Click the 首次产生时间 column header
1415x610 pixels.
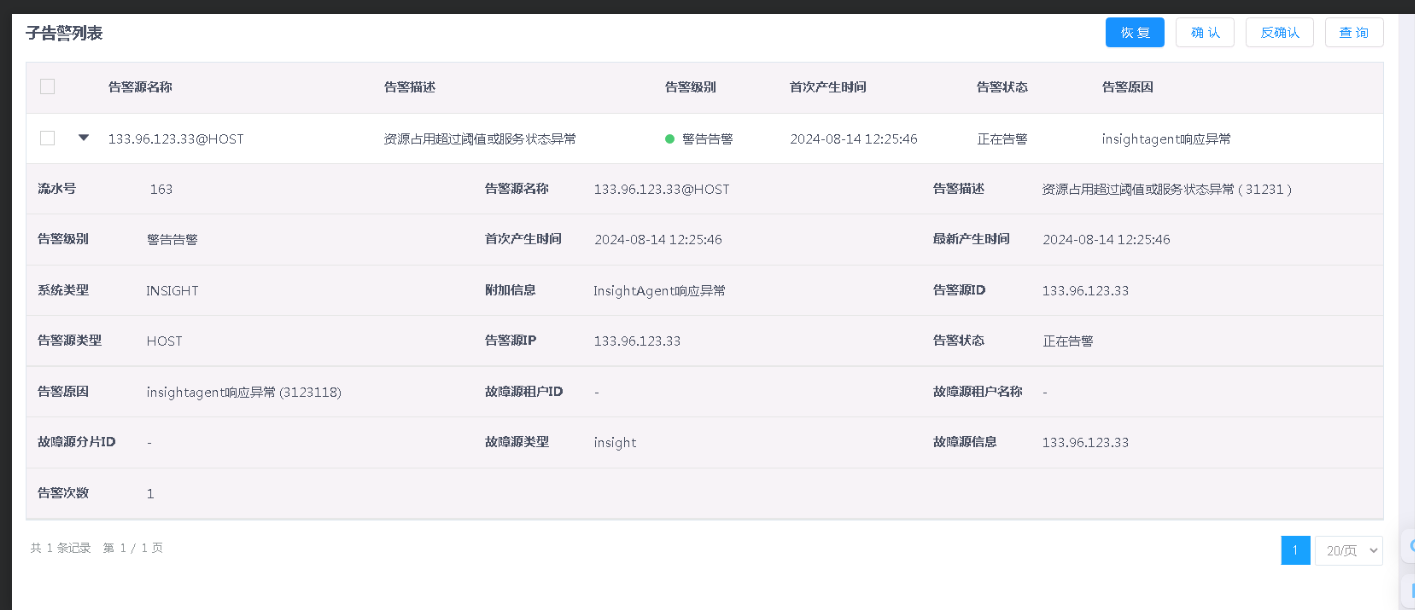click(828, 87)
